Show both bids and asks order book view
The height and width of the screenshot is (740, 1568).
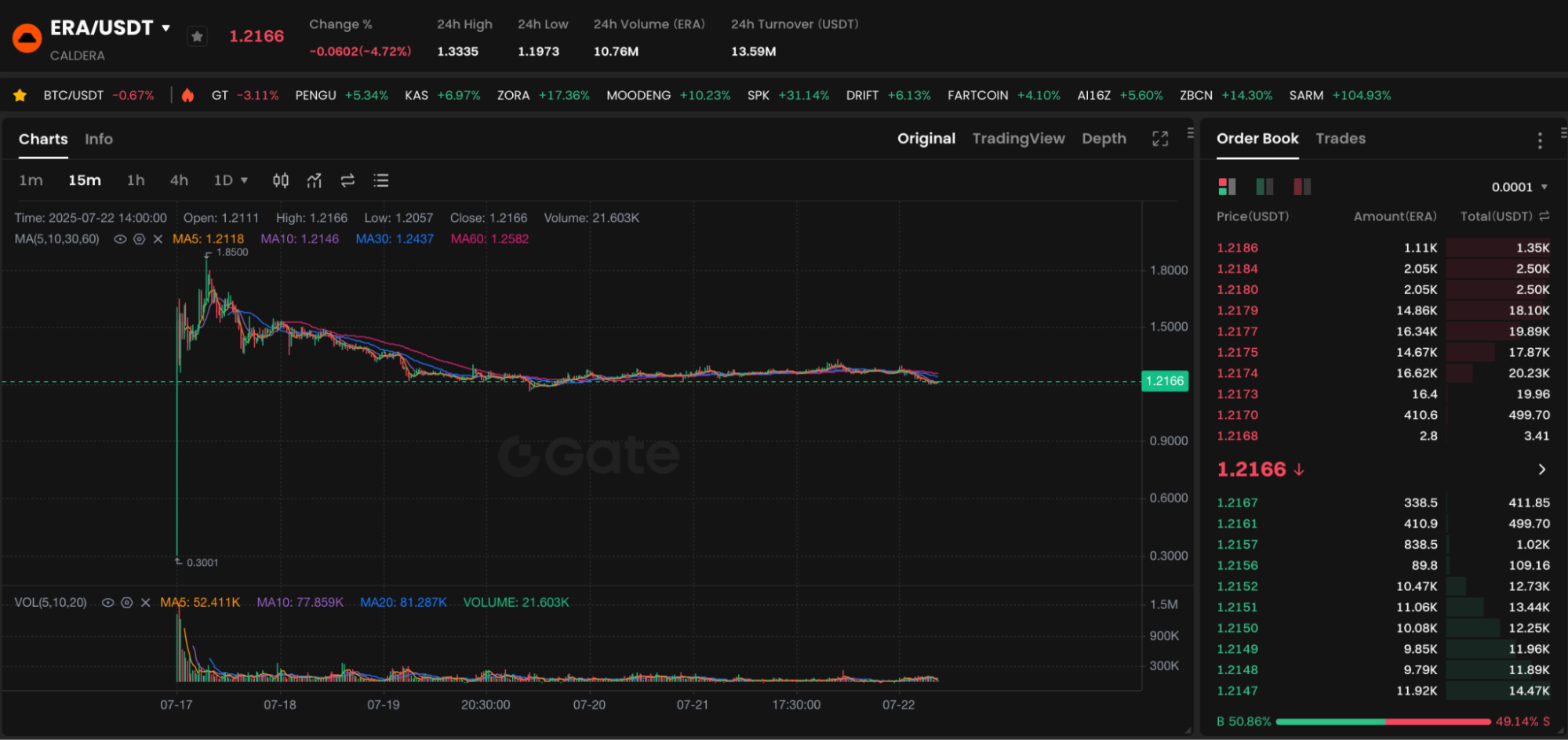click(1227, 187)
